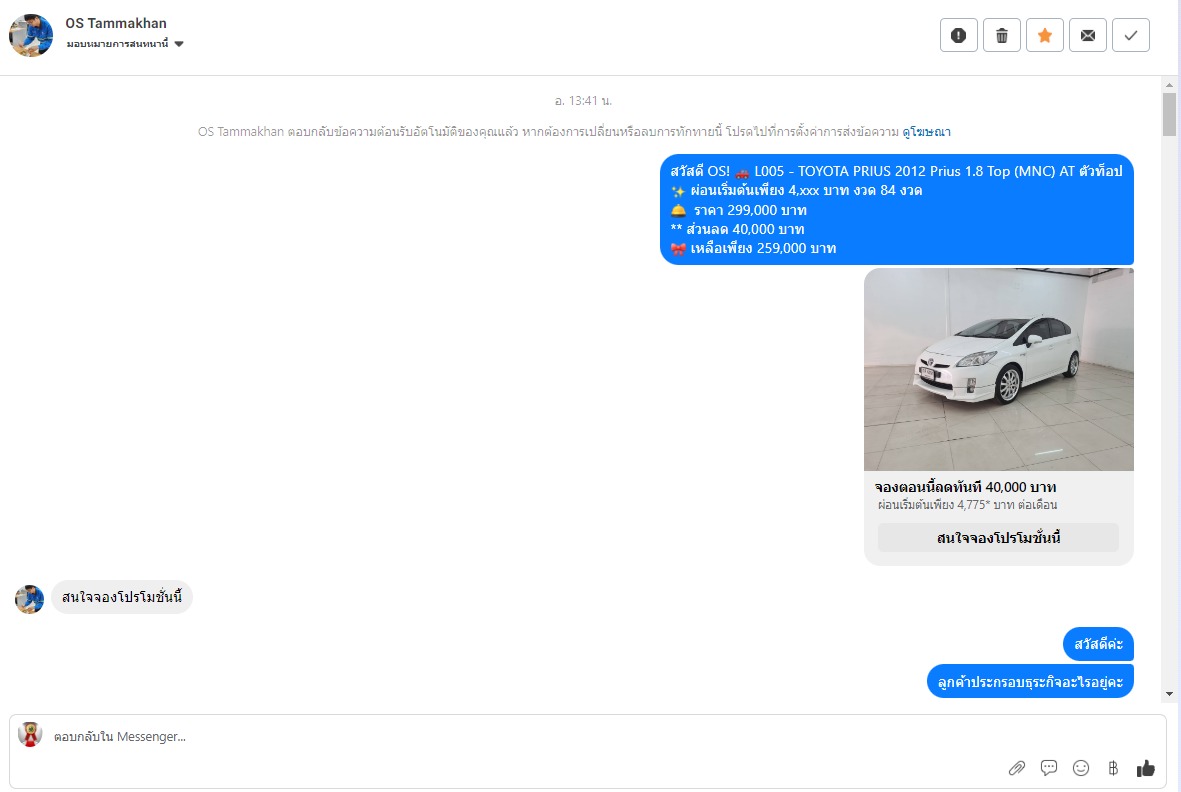Attach a file with paperclip icon

coord(1017,768)
